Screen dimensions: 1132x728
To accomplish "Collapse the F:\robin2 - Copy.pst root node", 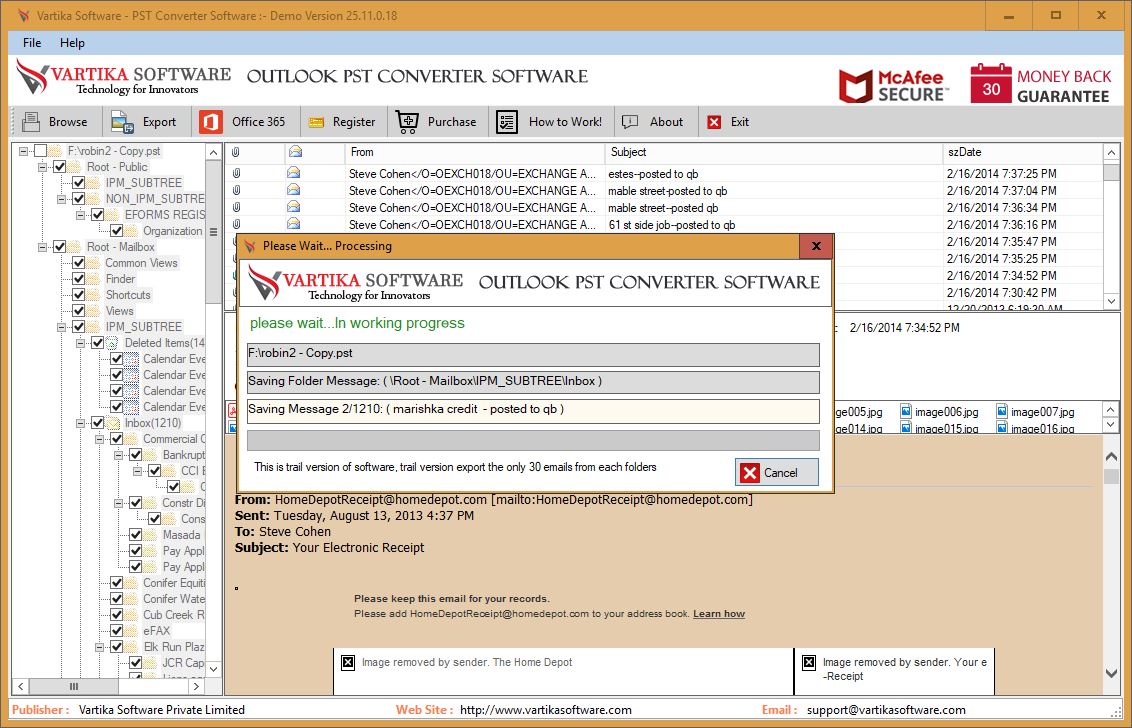I will tap(24, 151).
